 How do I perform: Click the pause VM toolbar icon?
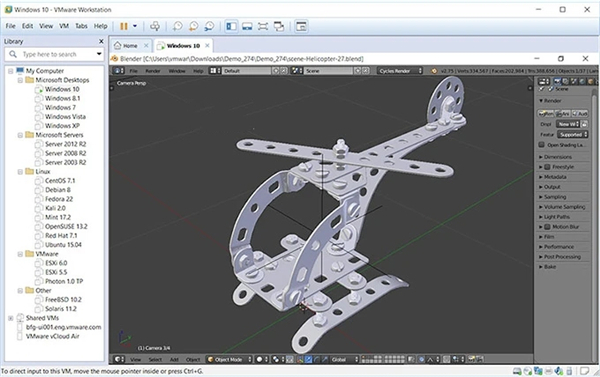click(124, 26)
